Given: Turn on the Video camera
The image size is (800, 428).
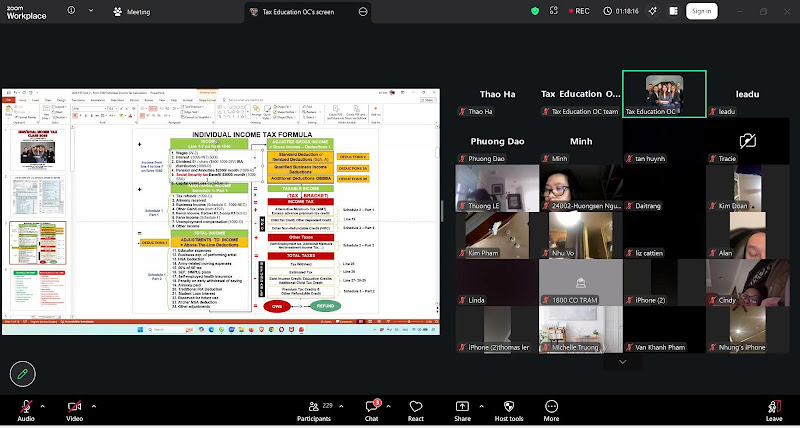Looking at the screenshot, I should click(x=74, y=411).
